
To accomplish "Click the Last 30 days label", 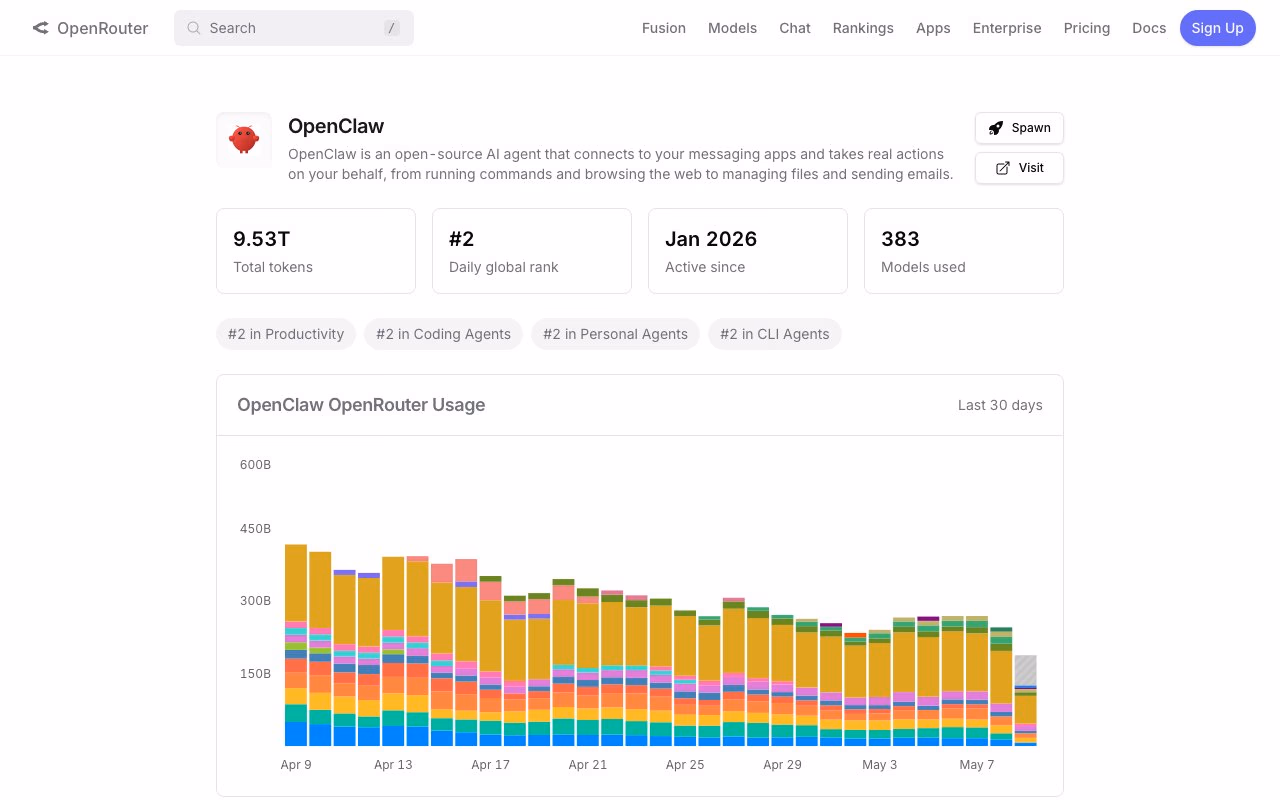I will pos(1000,405).
